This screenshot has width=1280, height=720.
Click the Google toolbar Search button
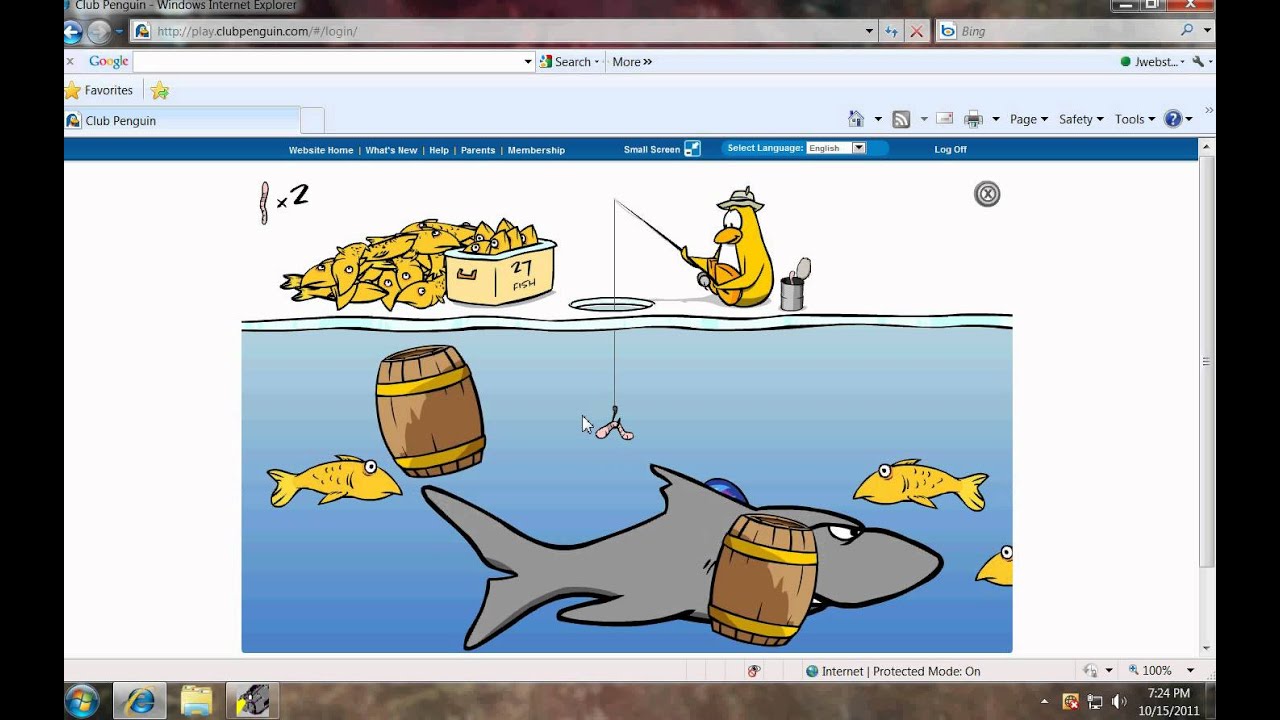point(567,62)
